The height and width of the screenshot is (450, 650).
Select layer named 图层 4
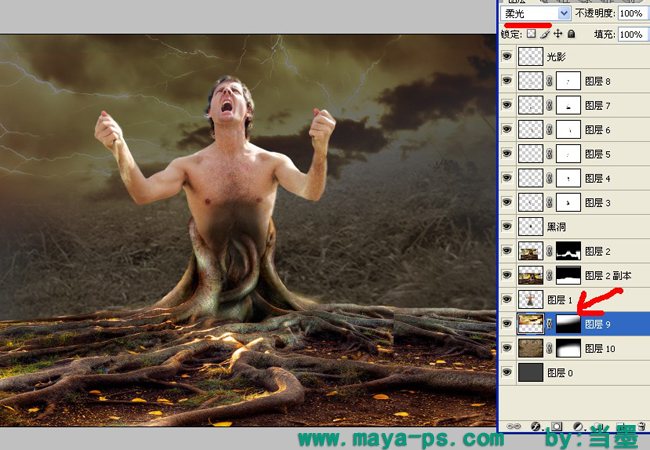coord(597,179)
